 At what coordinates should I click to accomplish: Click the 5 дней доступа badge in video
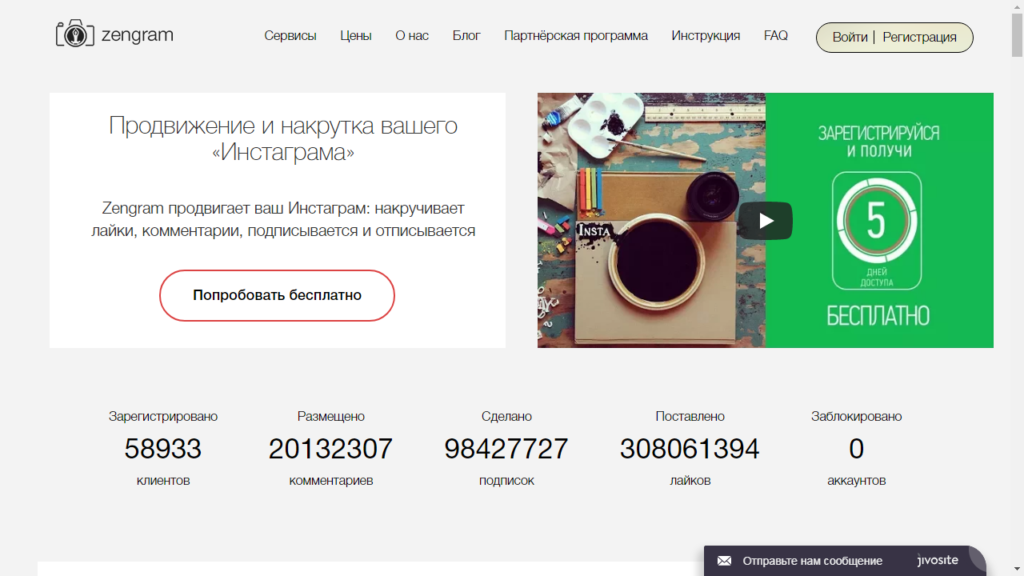(876, 231)
